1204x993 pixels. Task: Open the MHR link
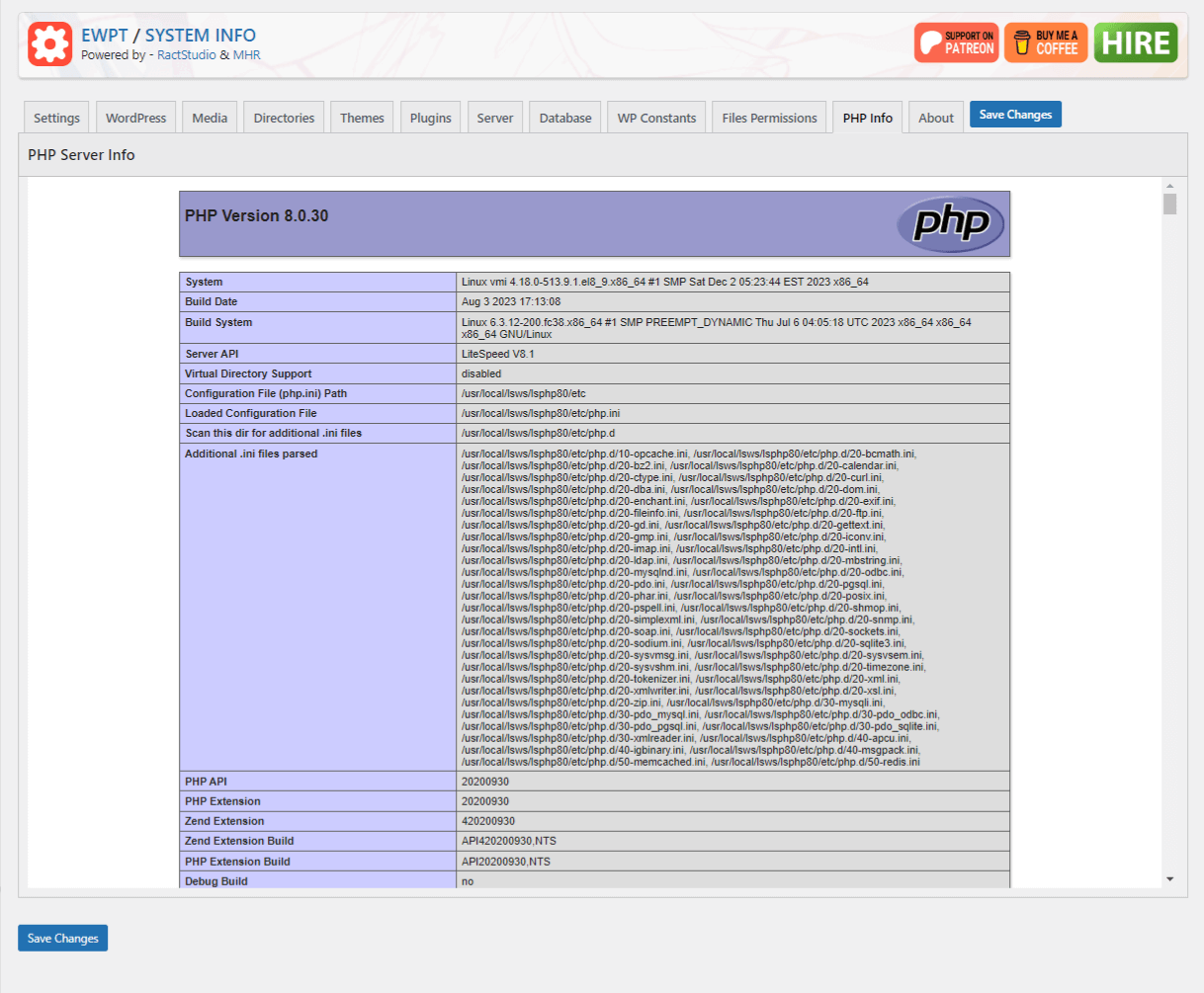point(247,55)
